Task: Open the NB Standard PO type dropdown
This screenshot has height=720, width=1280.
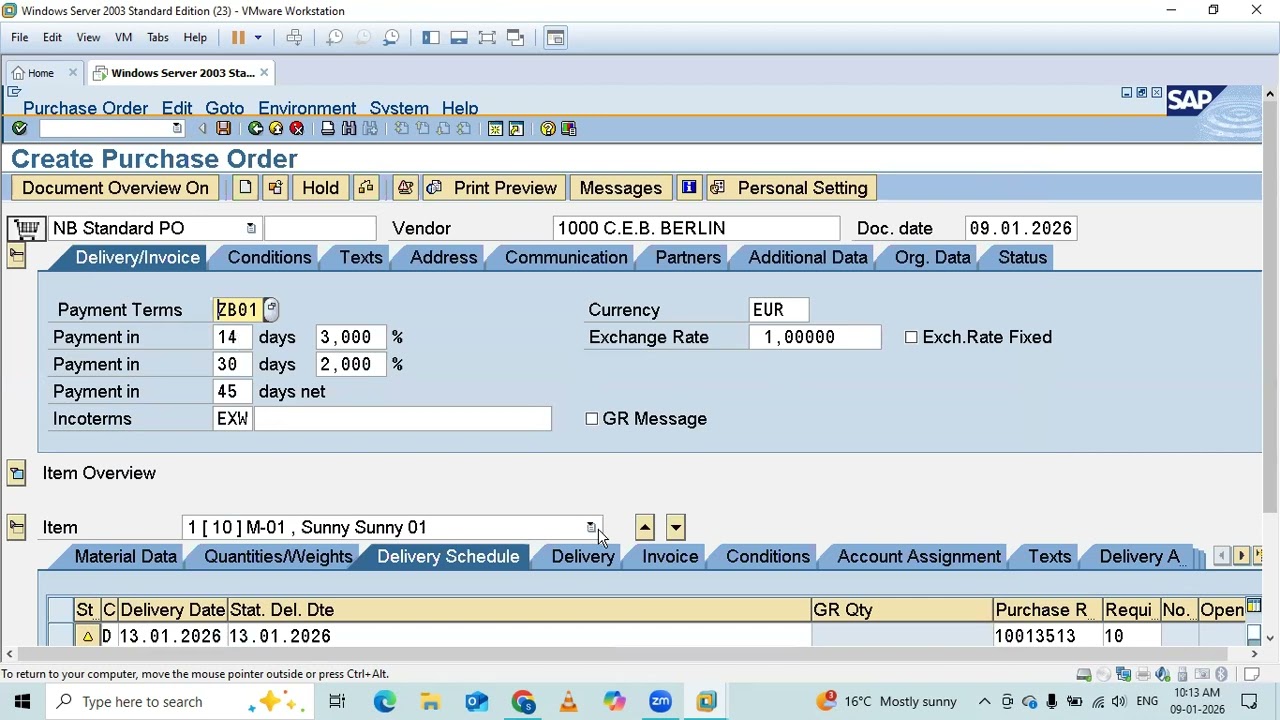Action: 251,229
